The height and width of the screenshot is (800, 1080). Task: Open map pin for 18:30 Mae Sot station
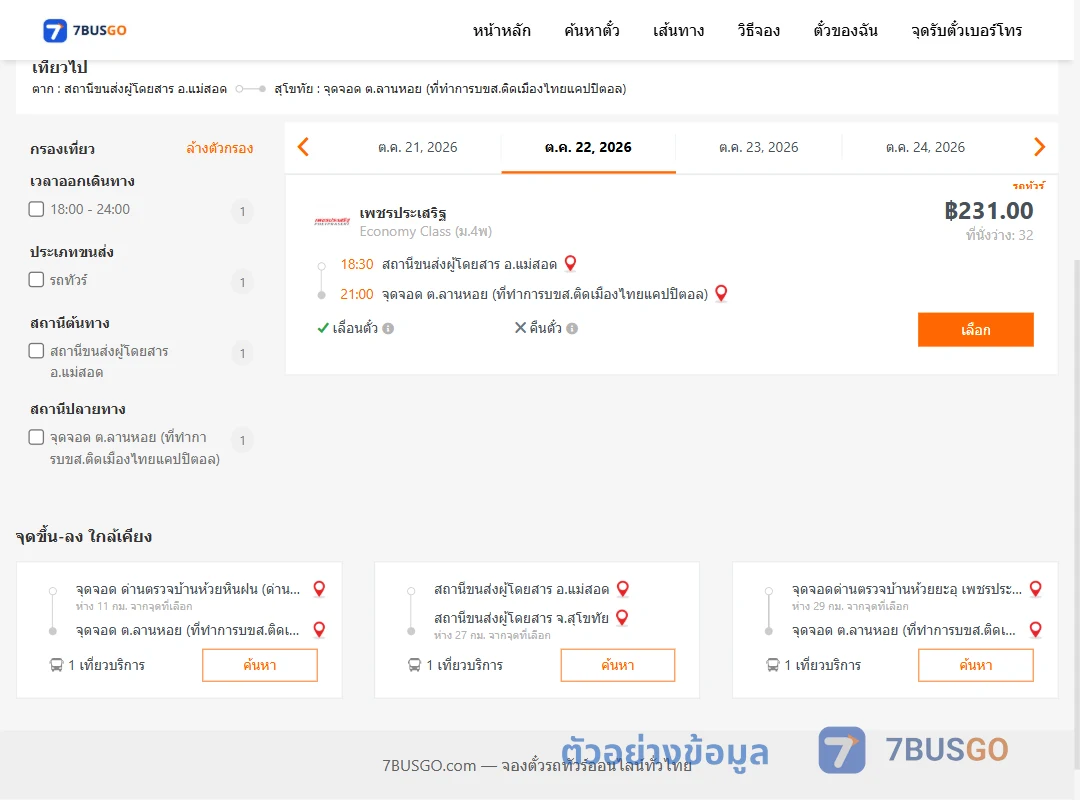click(x=570, y=263)
